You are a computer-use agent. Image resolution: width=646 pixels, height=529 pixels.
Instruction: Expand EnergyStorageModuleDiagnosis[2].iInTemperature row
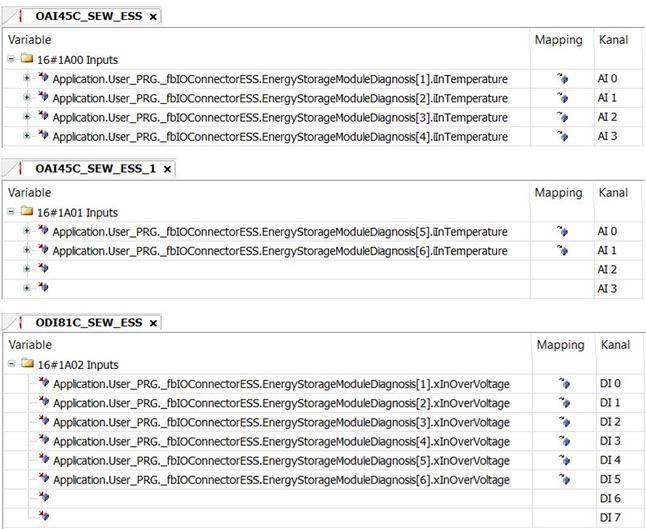(x=27, y=98)
